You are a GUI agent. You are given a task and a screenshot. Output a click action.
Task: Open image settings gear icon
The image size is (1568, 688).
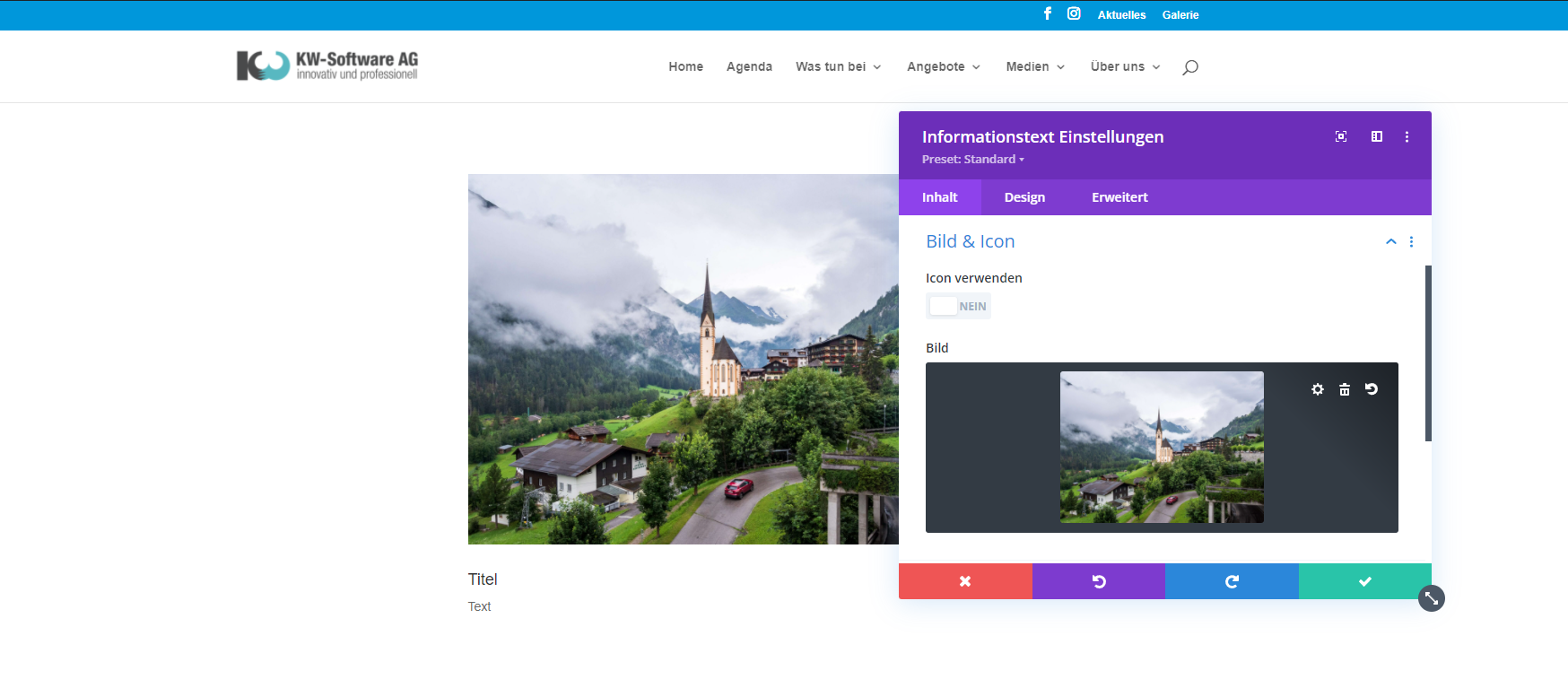[x=1318, y=389]
